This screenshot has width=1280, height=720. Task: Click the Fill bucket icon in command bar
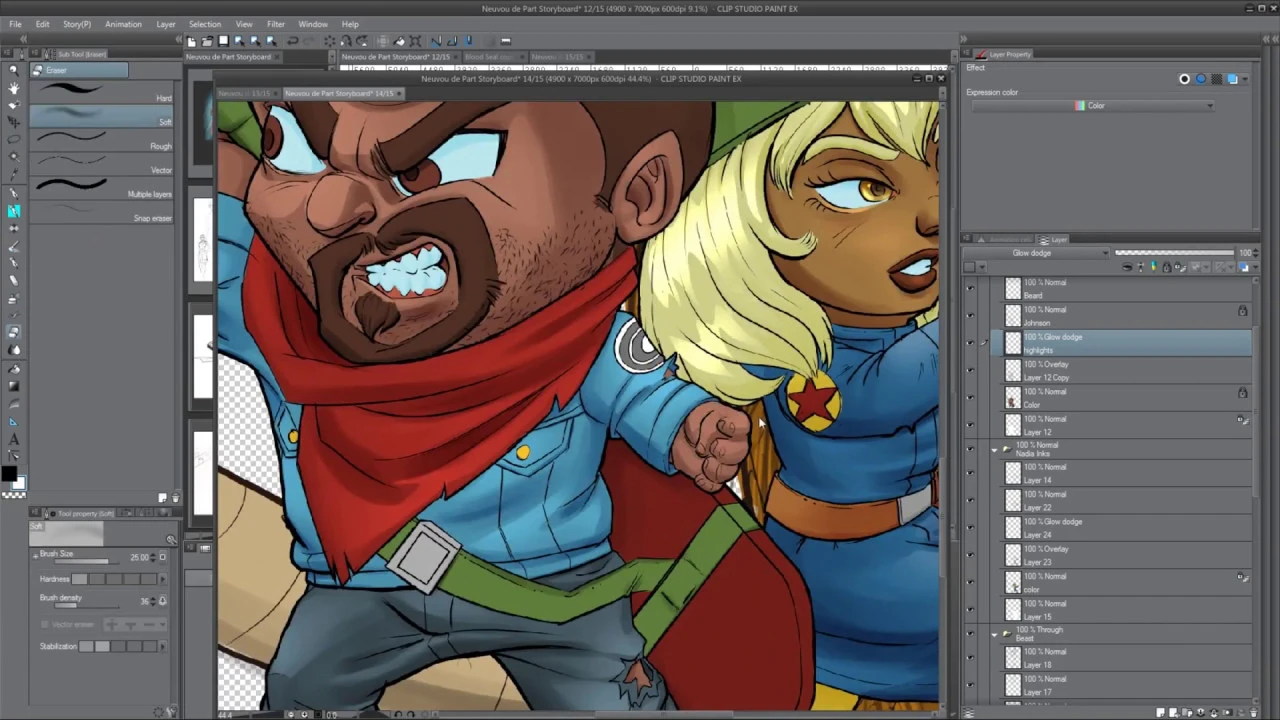399,41
